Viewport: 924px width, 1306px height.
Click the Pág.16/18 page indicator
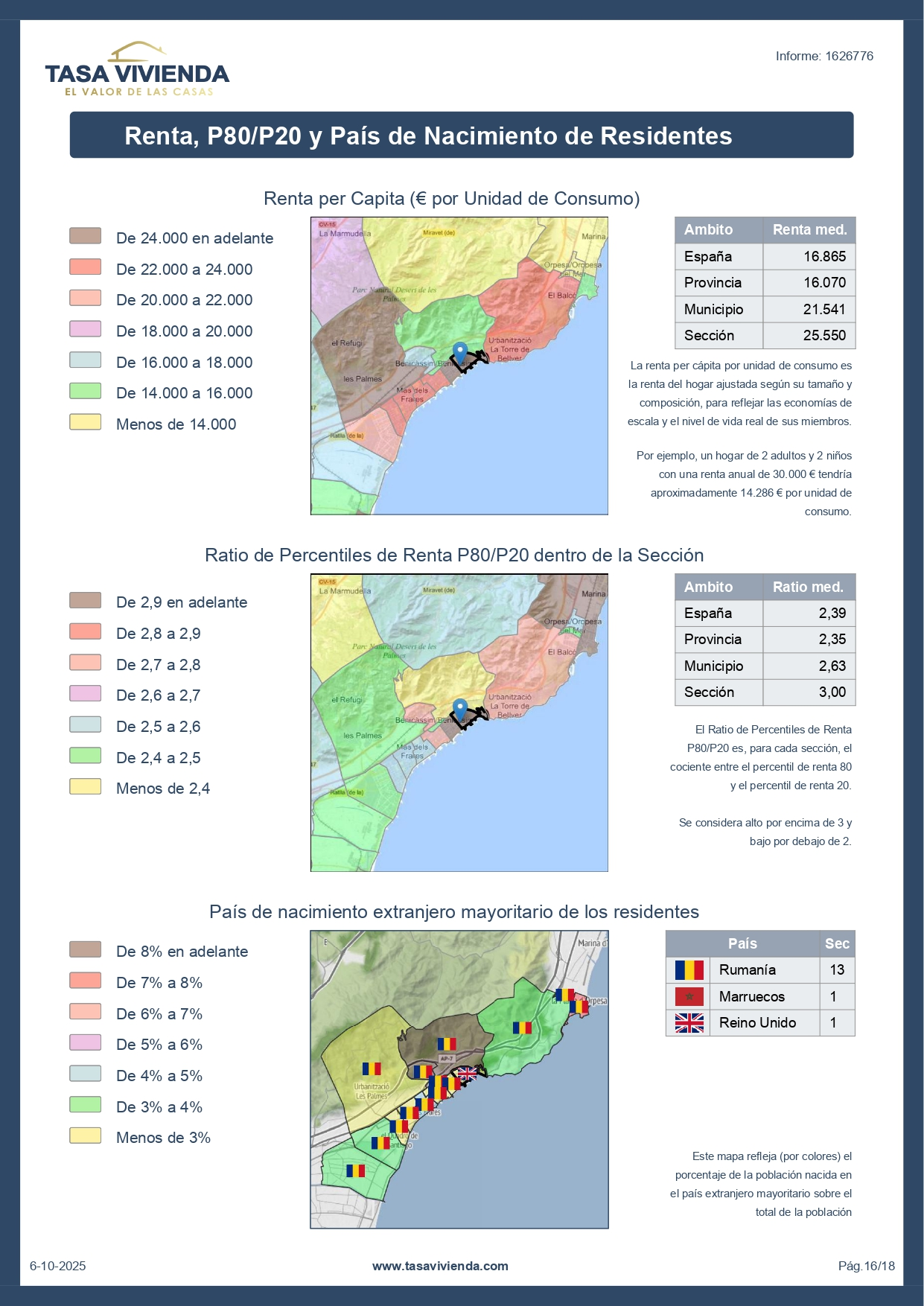click(866, 1266)
